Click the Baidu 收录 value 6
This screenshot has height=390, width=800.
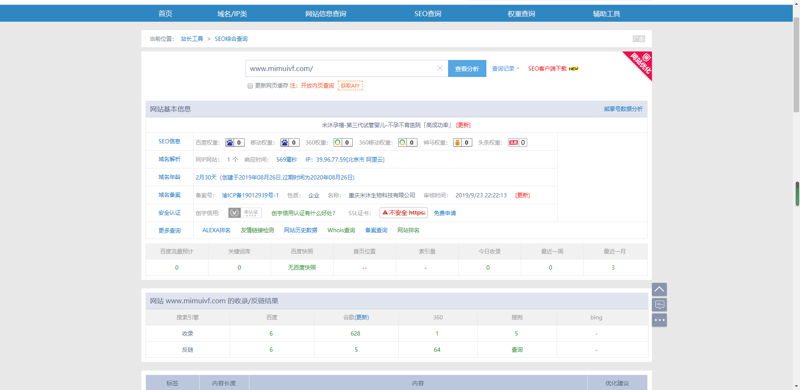tap(271, 333)
